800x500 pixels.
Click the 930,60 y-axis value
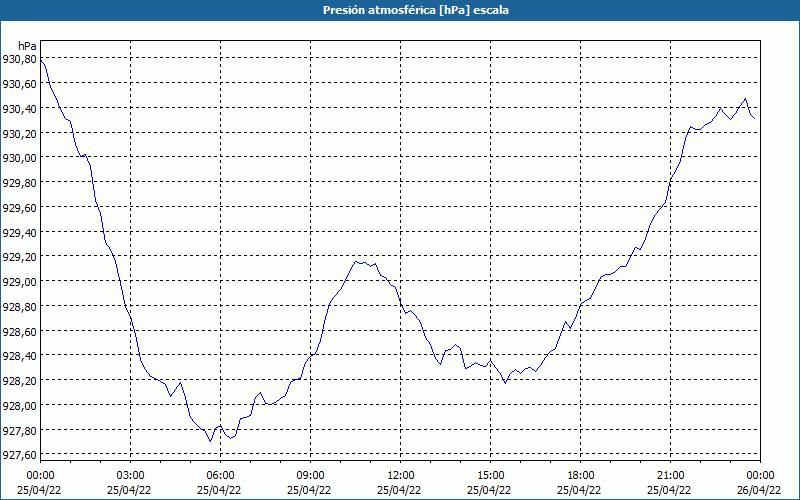(x=19, y=84)
